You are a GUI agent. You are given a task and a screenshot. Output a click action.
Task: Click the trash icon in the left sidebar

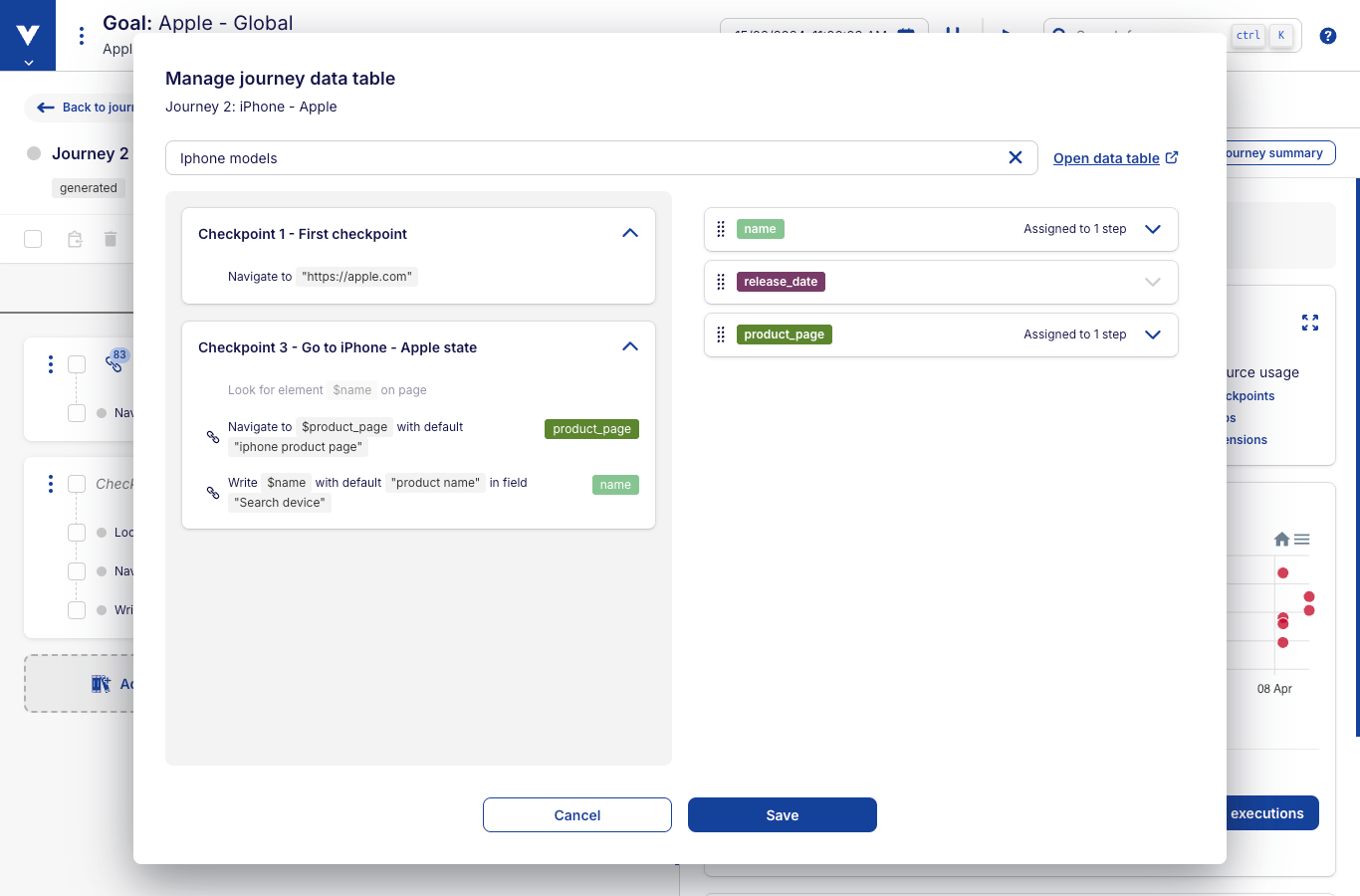[x=110, y=239]
